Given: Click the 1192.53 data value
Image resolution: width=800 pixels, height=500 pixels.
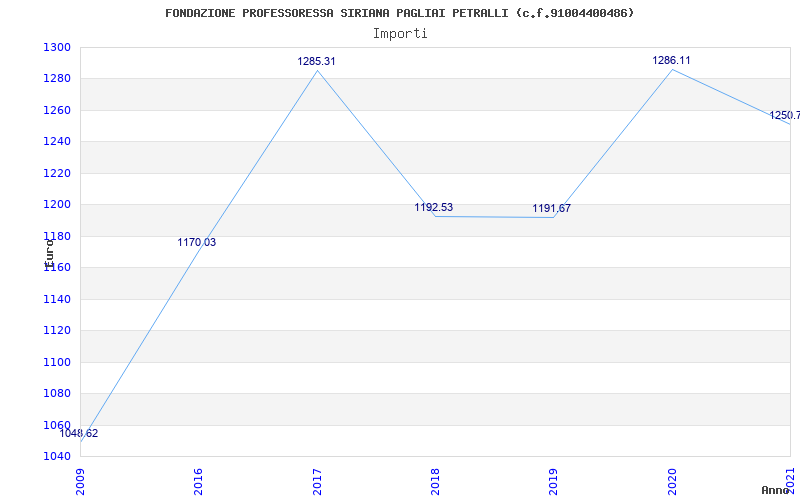Looking at the screenshot, I should [434, 208].
